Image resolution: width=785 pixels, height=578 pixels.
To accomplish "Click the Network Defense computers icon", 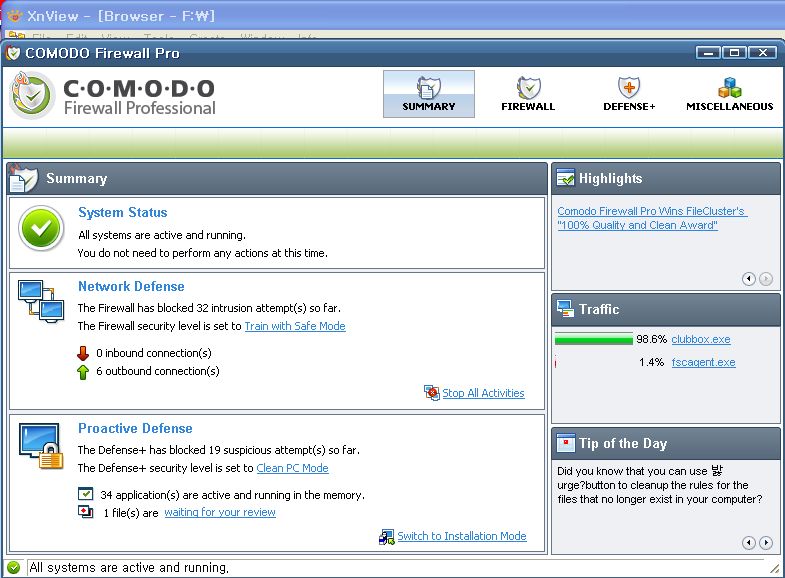I will click(41, 301).
